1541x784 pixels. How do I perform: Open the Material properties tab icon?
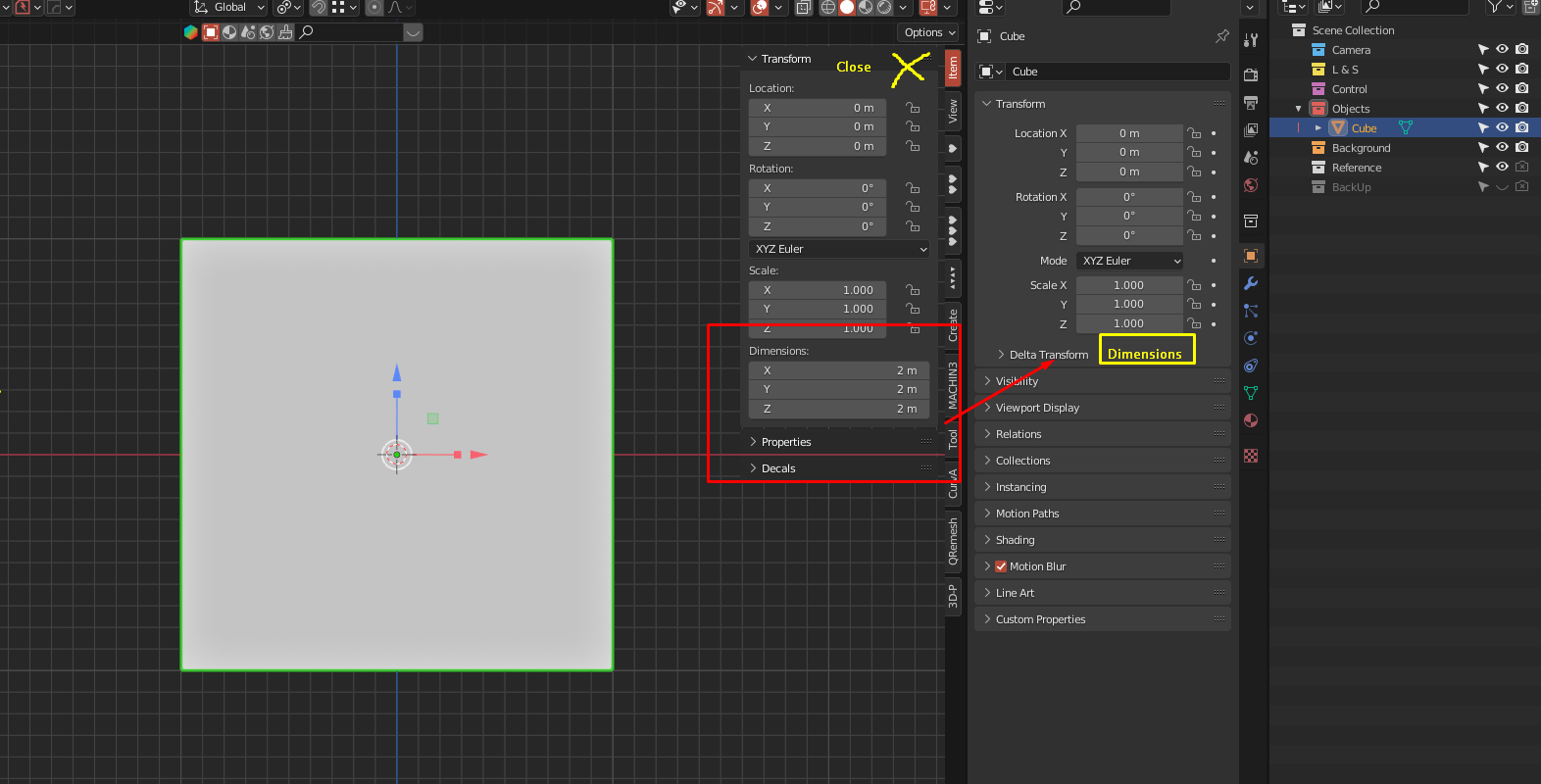1251,420
